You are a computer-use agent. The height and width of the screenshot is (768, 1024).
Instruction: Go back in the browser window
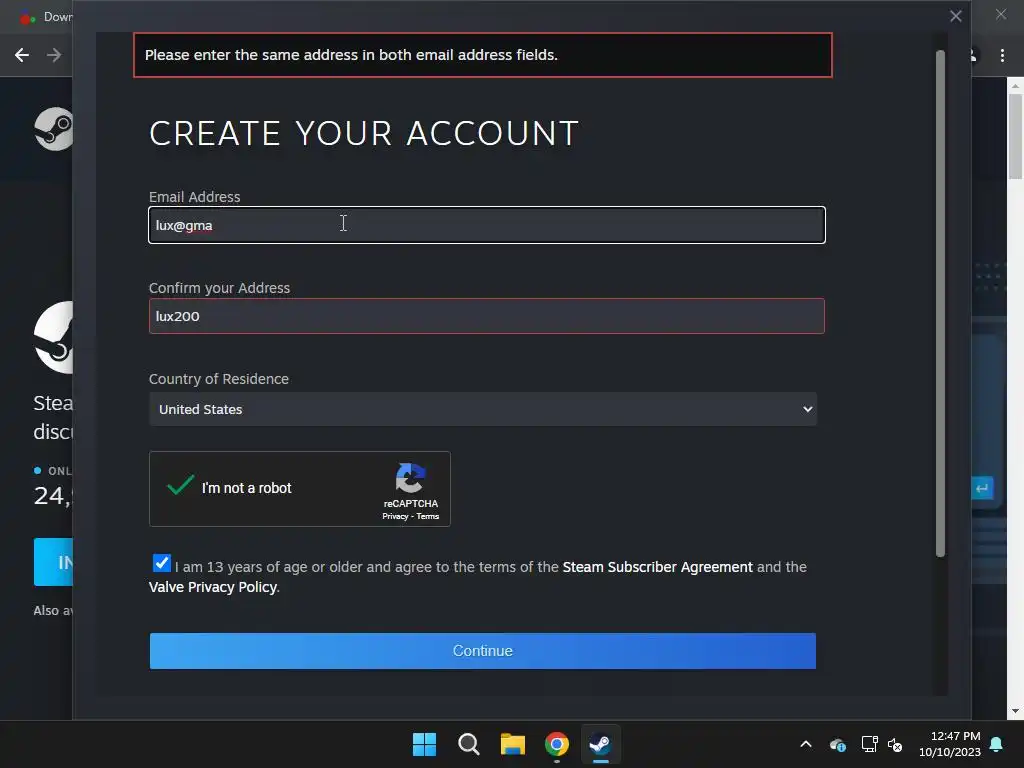[x=22, y=56]
